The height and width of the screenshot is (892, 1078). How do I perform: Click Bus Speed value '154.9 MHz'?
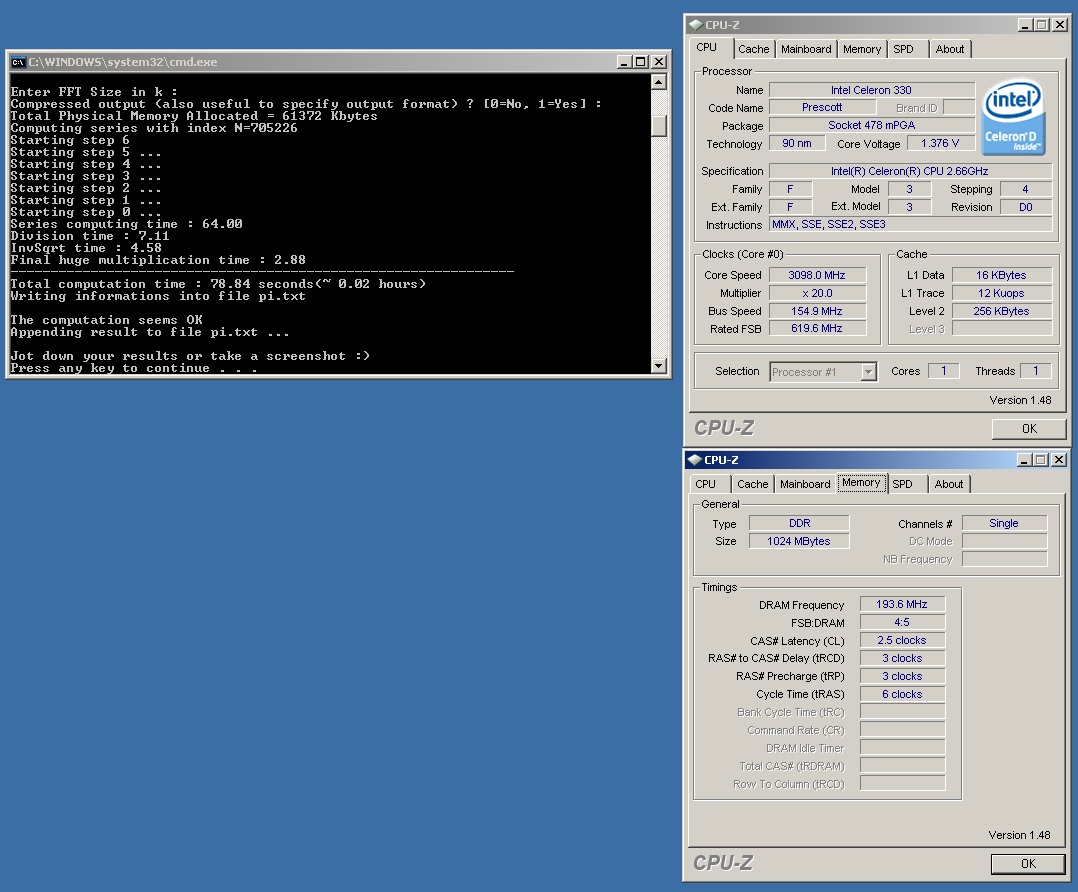pos(817,311)
